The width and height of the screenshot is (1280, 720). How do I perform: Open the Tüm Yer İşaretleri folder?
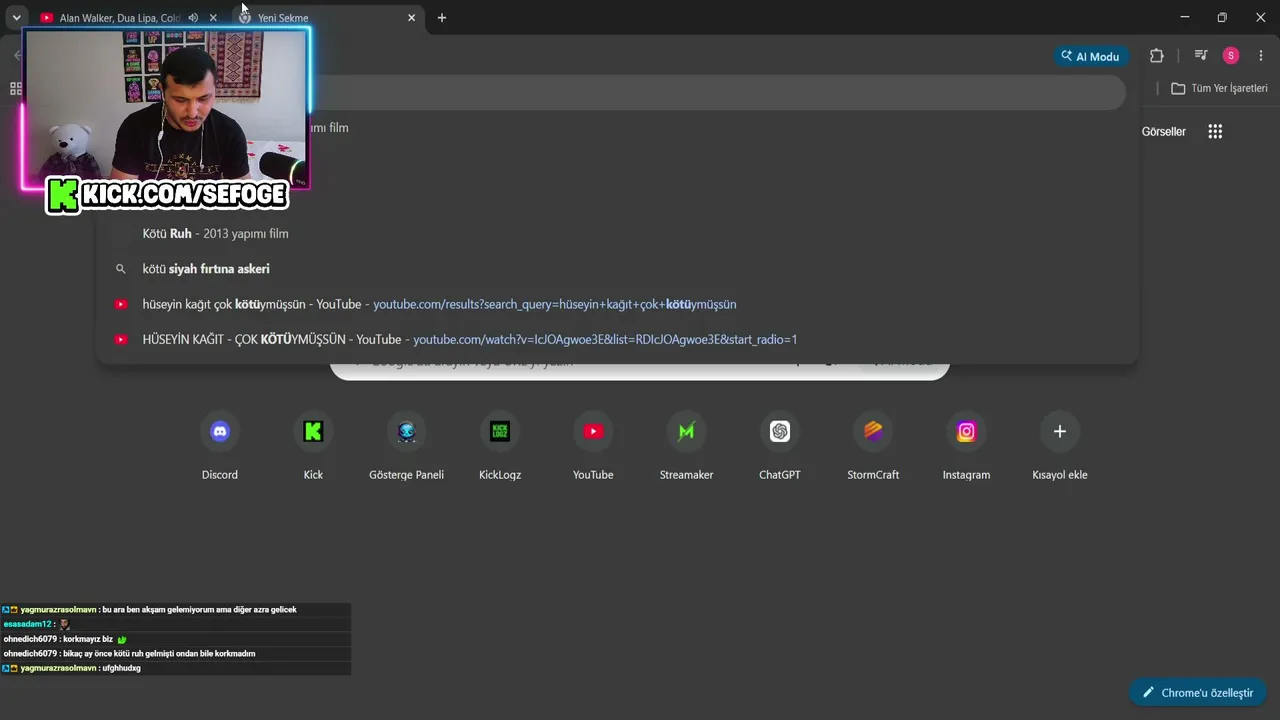tap(1219, 88)
